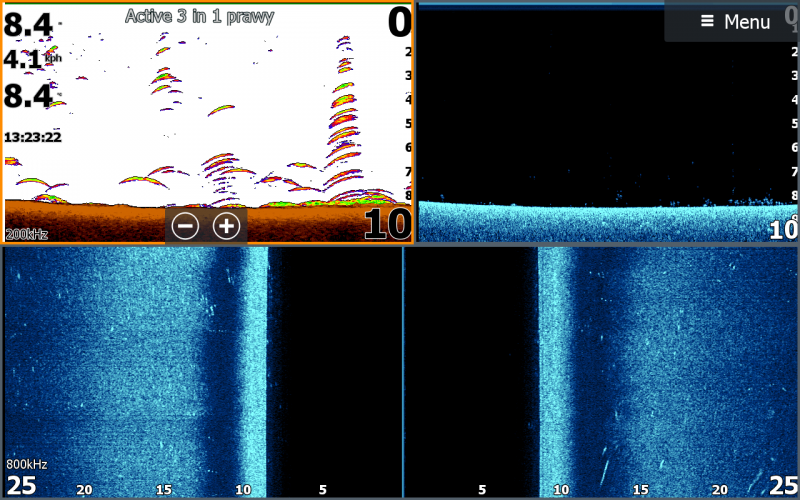This screenshot has height=500, width=800.
Task: Select the 800kHz frequency label
Action: pyautogui.click(x=27, y=464)
